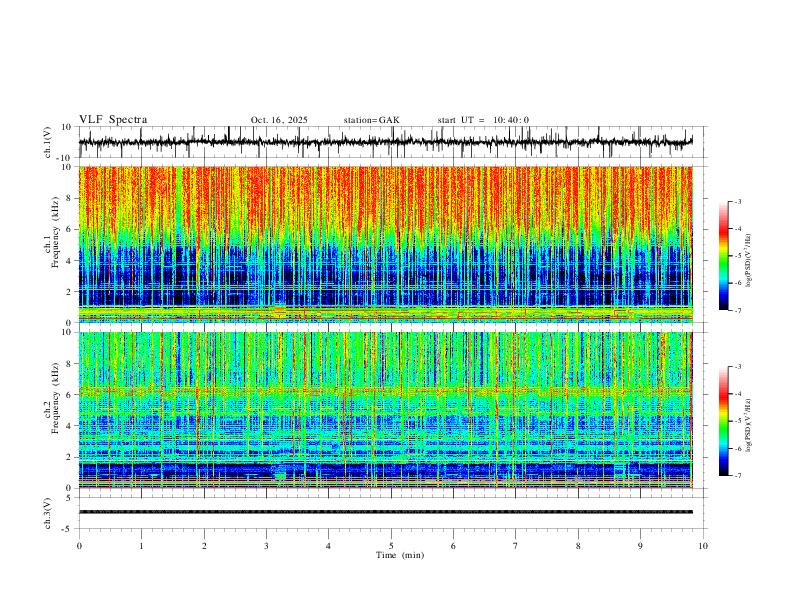The image size is (792, 612).
Task: Click the log(PSD) label beside ch.2 color scale
Action: 749,425
